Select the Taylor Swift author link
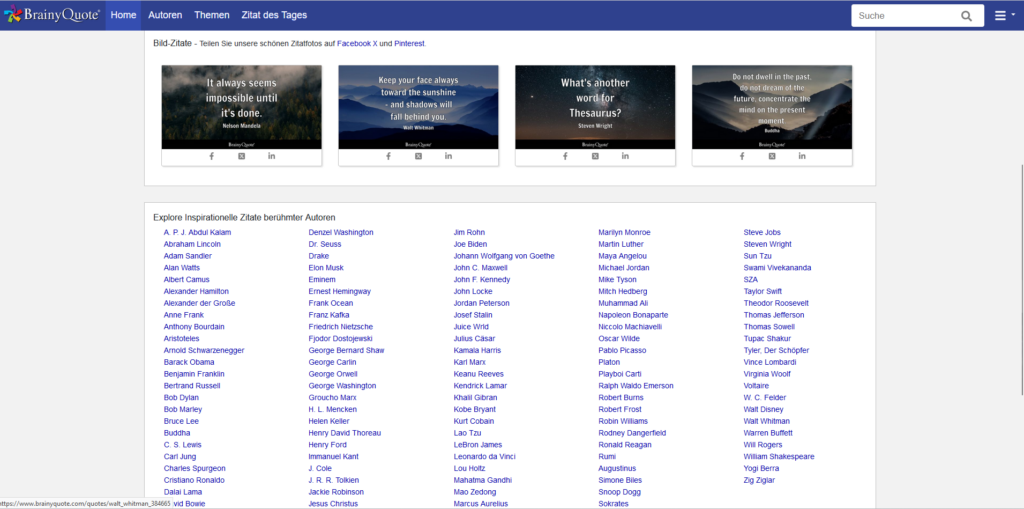The width and height of the screenshot is (1024, 509). [x=763, y=292]
